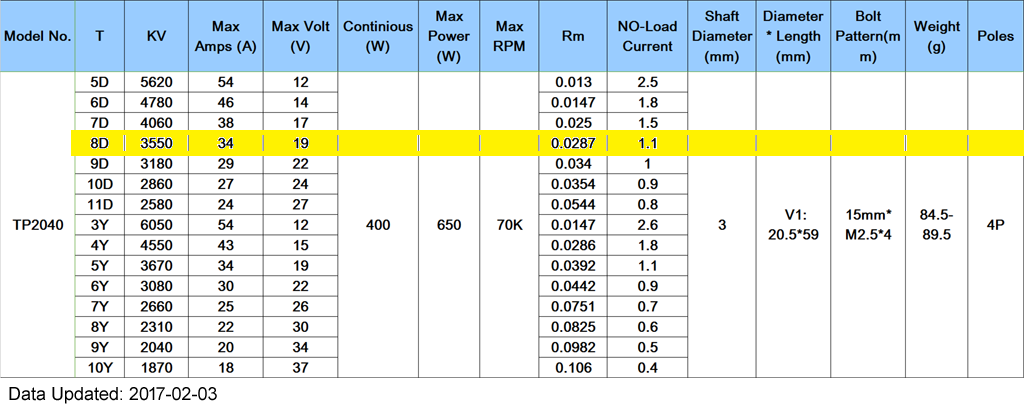This screenshot has width=1024, height=408.
Task: Select the "Weight (g)" header cell
Action: click(936, 37)
